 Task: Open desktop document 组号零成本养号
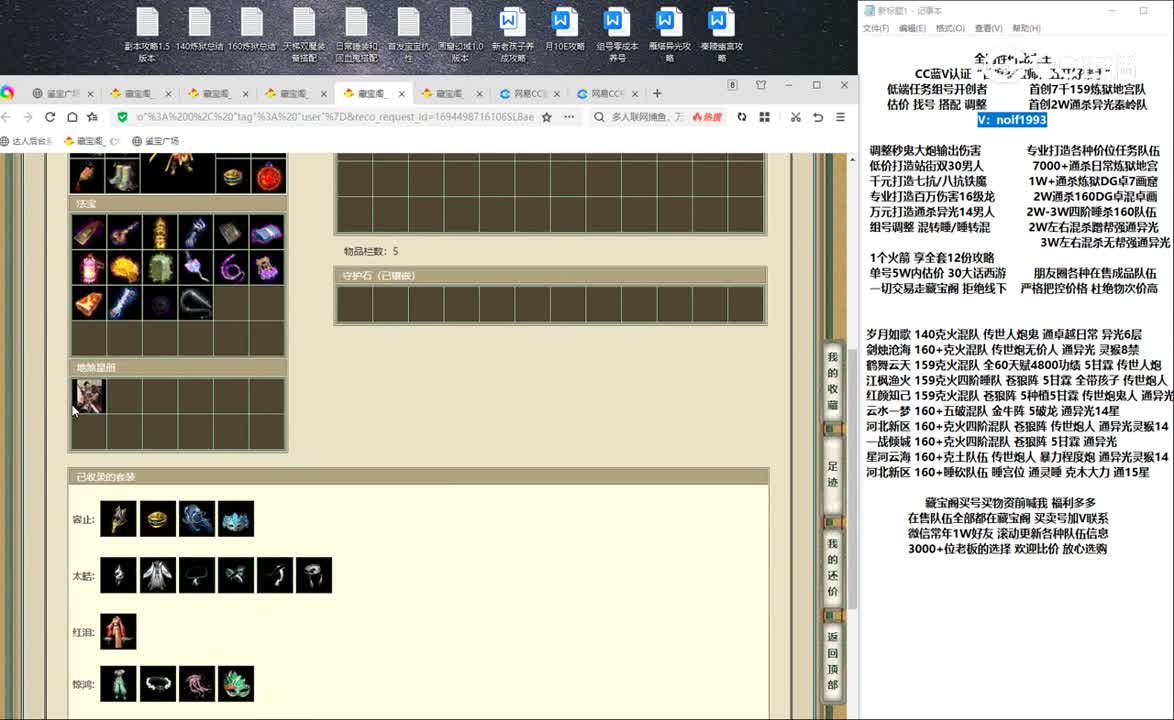(x=617, y=34)
